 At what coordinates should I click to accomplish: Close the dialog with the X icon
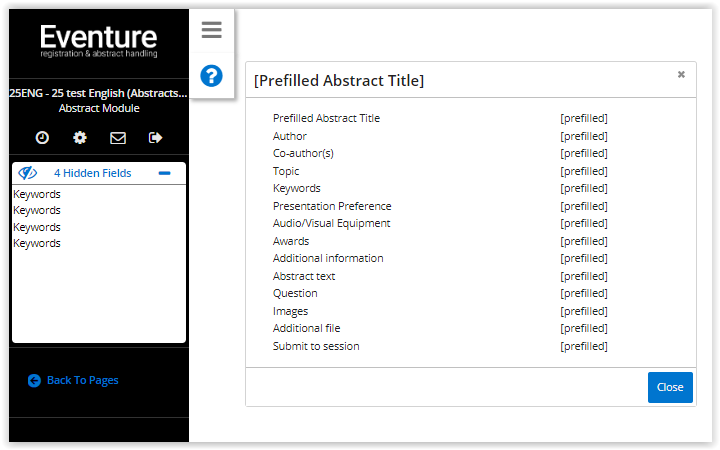(681, 74)
